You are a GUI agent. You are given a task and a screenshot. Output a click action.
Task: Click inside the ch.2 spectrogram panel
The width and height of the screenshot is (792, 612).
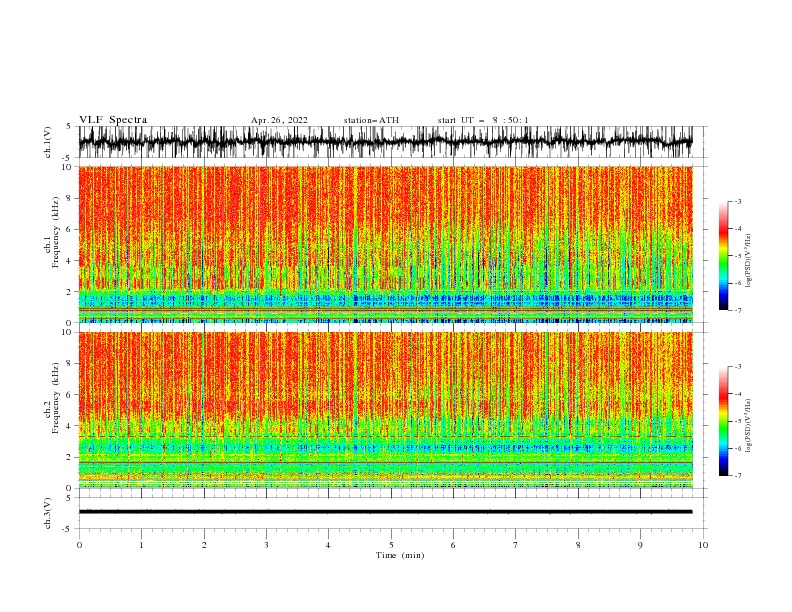click(x=385, y=410)
